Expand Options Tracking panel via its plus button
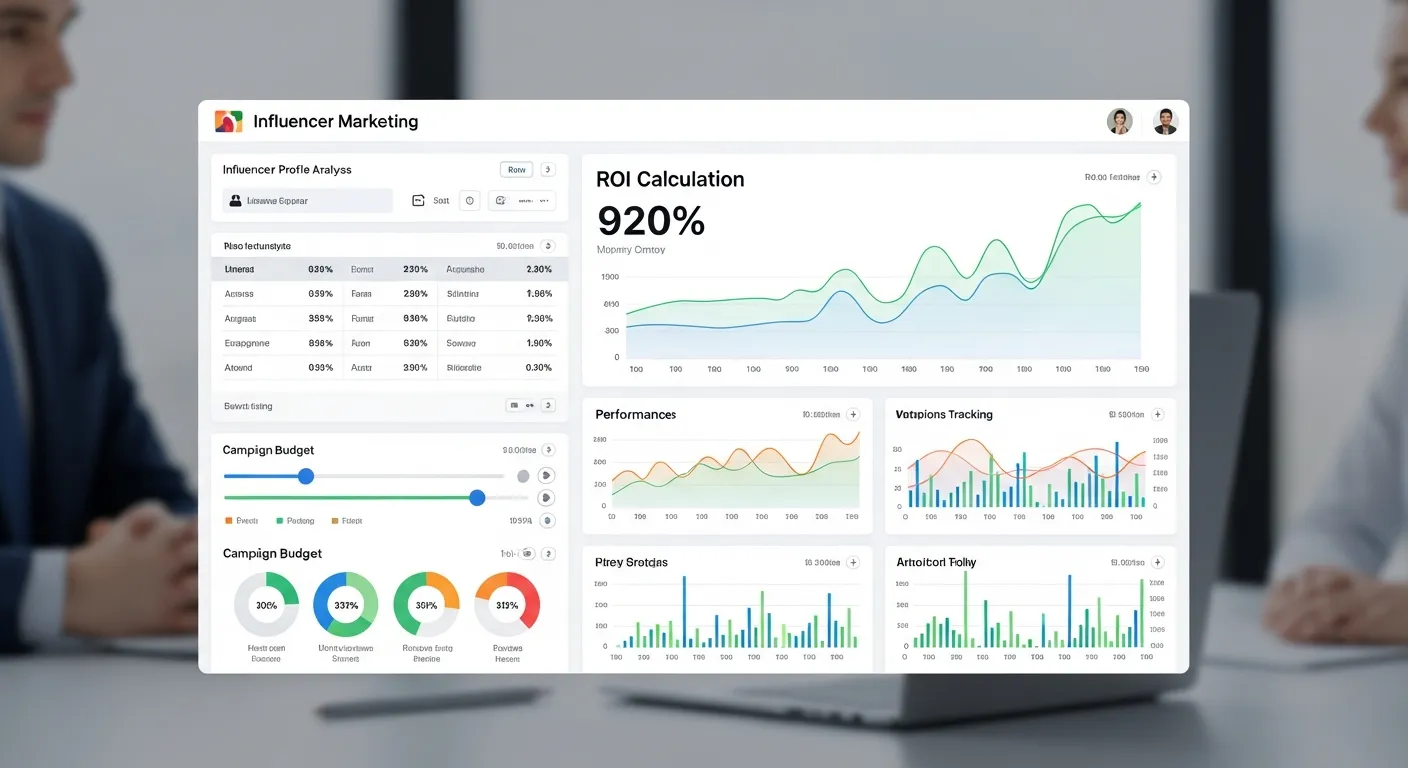This screenshot has width=1408, height=768. click(1157, 413)
